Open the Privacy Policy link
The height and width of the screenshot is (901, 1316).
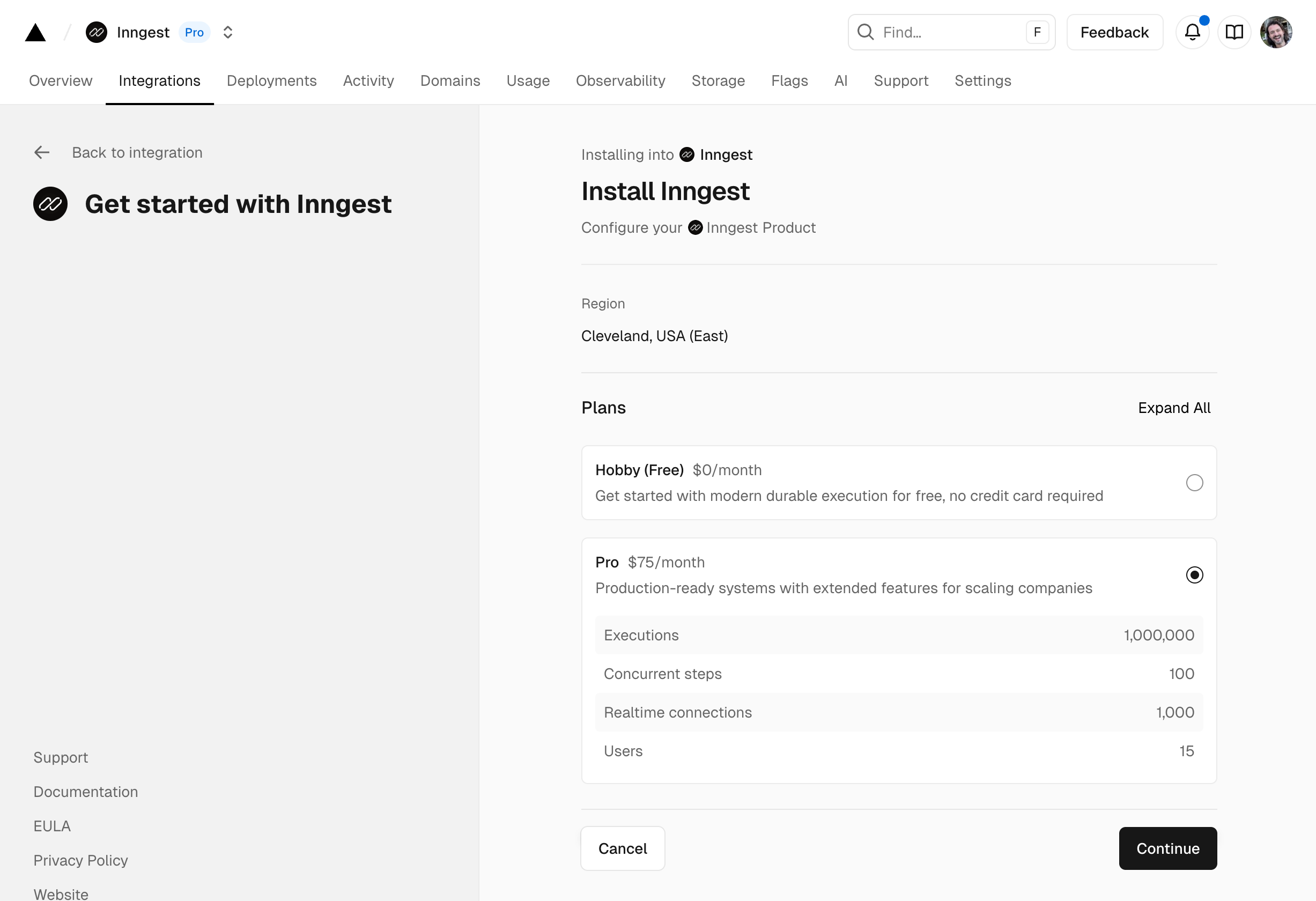80,860
